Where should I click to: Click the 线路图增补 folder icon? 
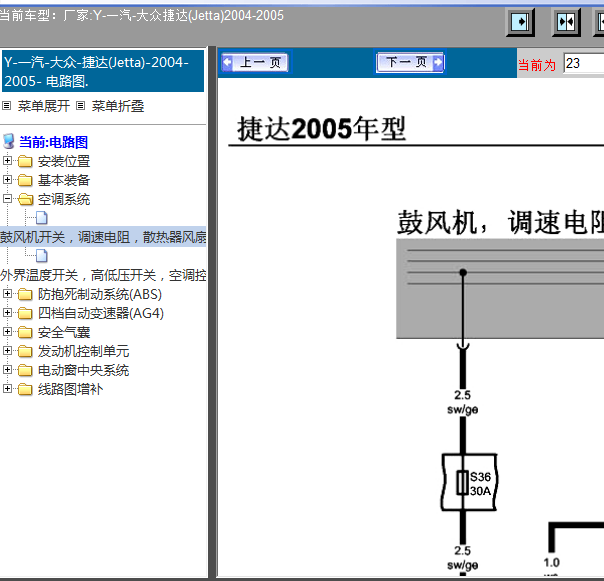[x=25, y=389]
